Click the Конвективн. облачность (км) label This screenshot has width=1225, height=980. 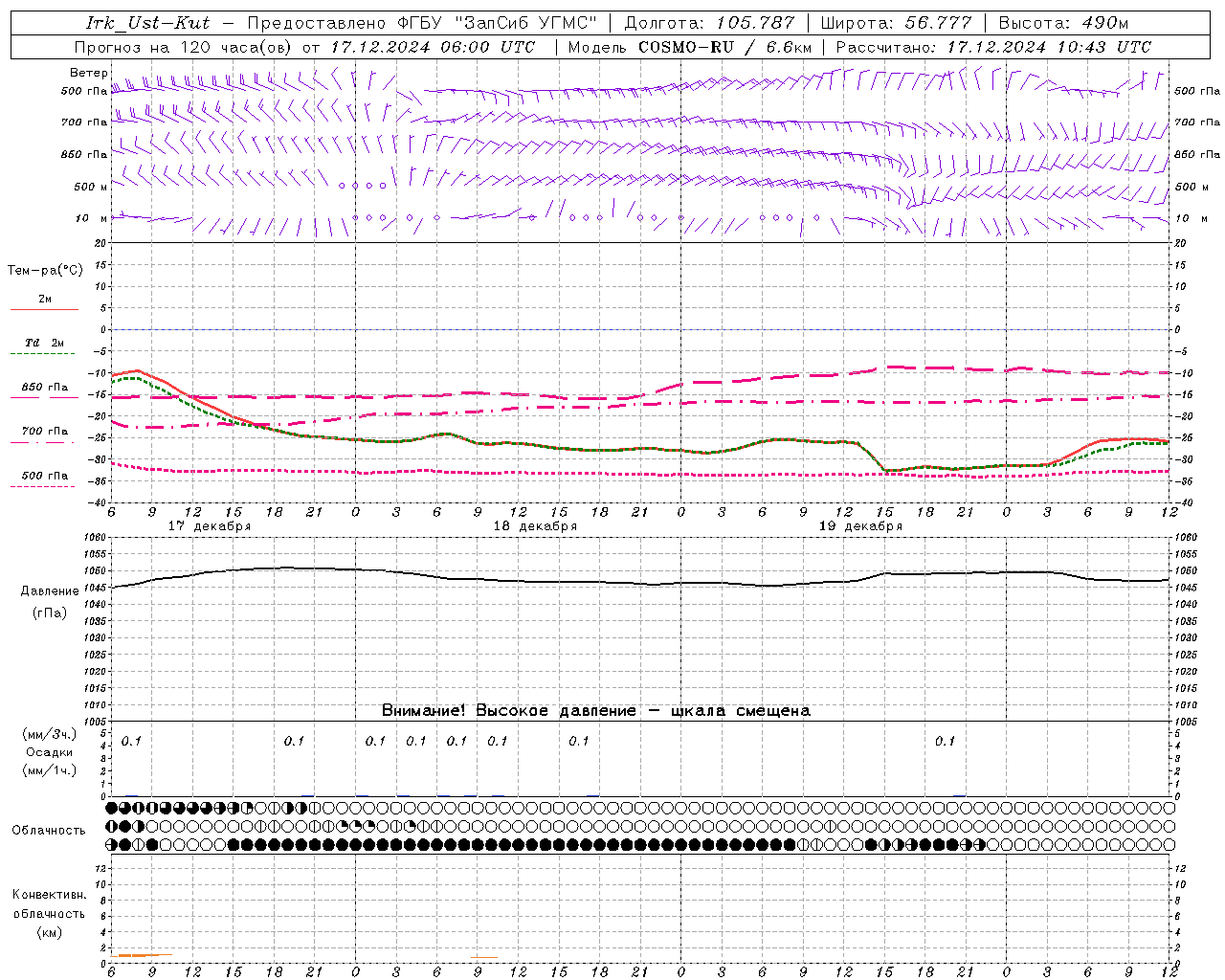(49, 913)
